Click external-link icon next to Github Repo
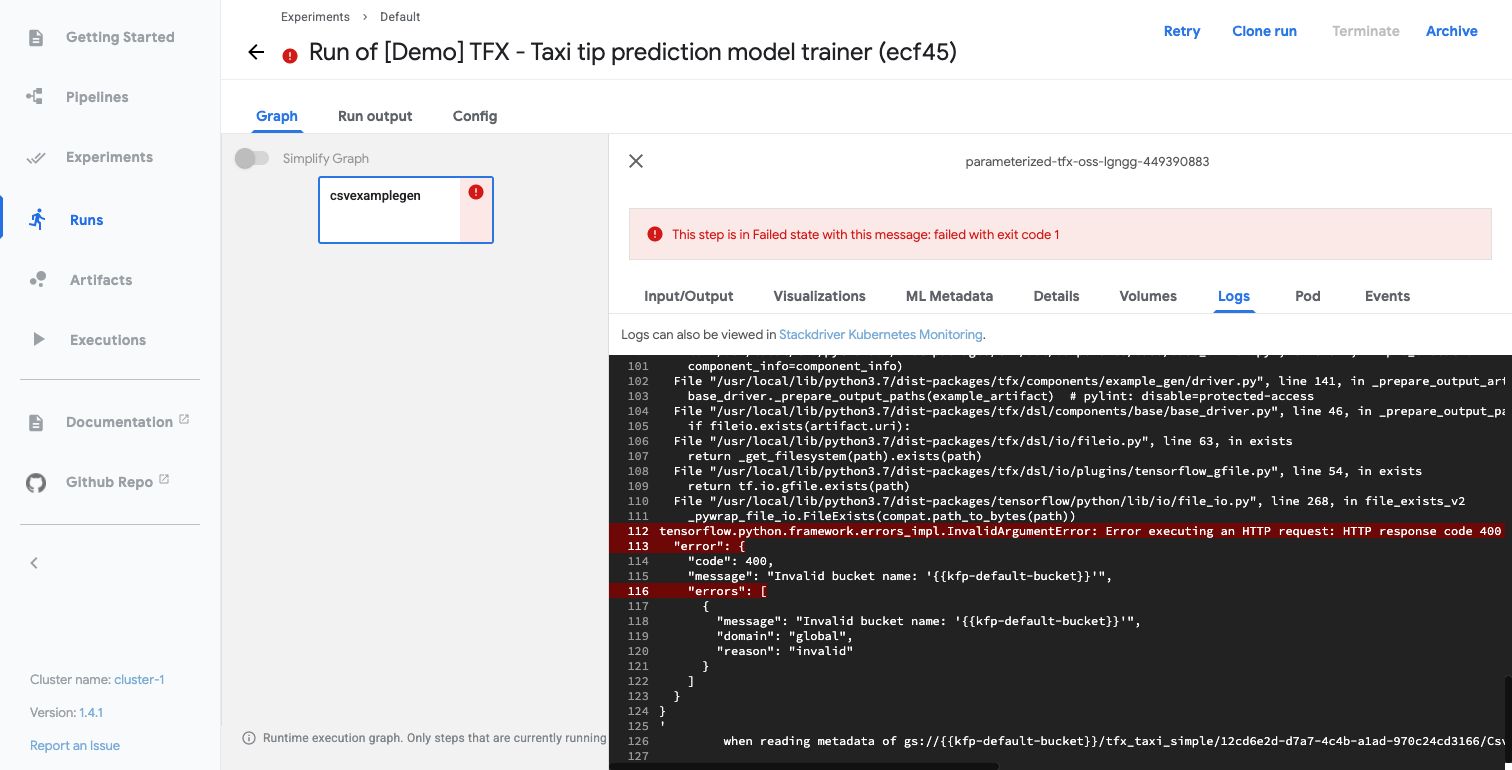The width and height of the screenshot is (1512, 770). coord(164,479)
